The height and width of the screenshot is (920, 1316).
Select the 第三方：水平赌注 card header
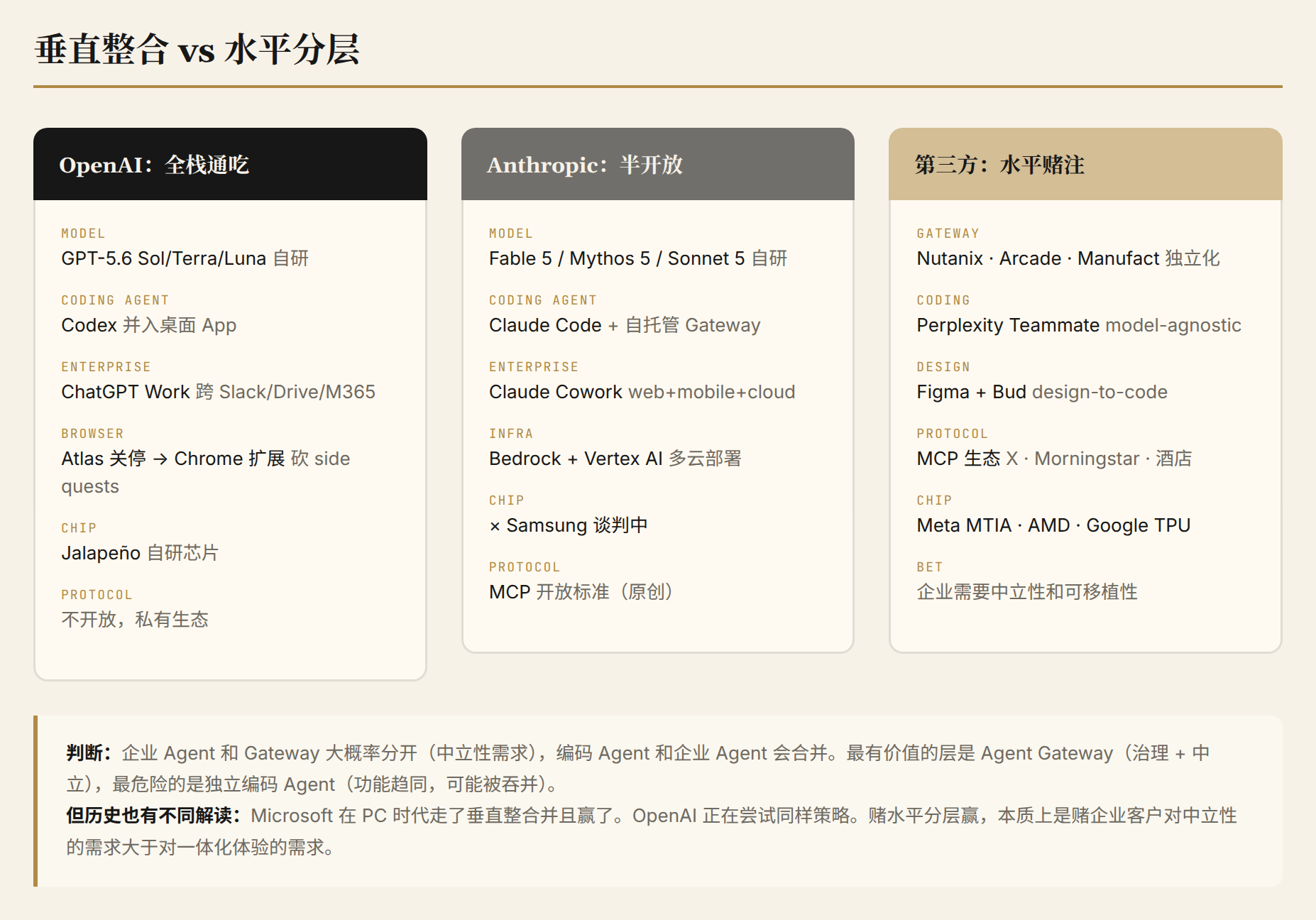tap(1085, 164)
